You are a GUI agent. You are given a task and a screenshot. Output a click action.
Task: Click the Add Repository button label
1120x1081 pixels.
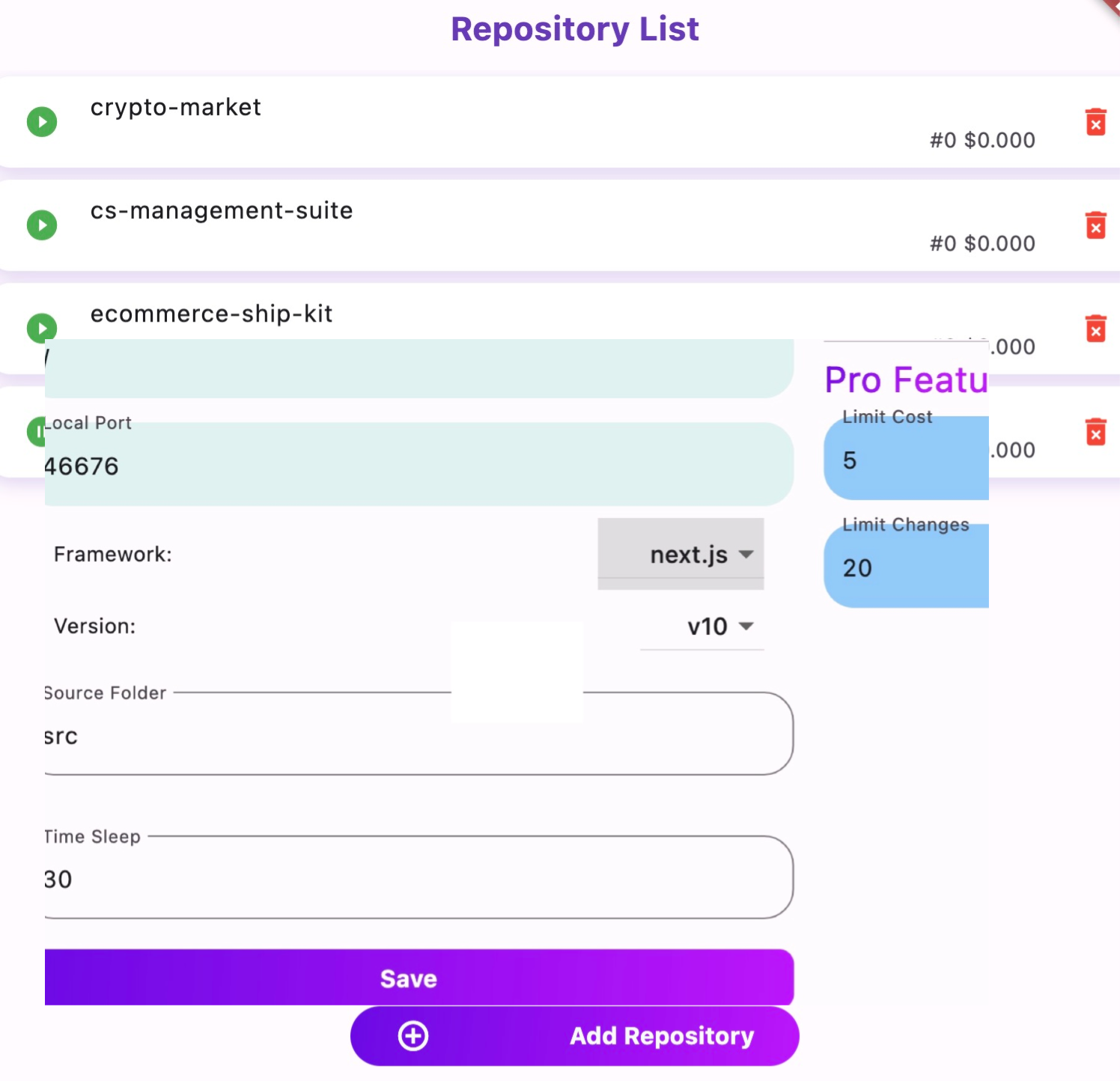(x=661, y=1036)
